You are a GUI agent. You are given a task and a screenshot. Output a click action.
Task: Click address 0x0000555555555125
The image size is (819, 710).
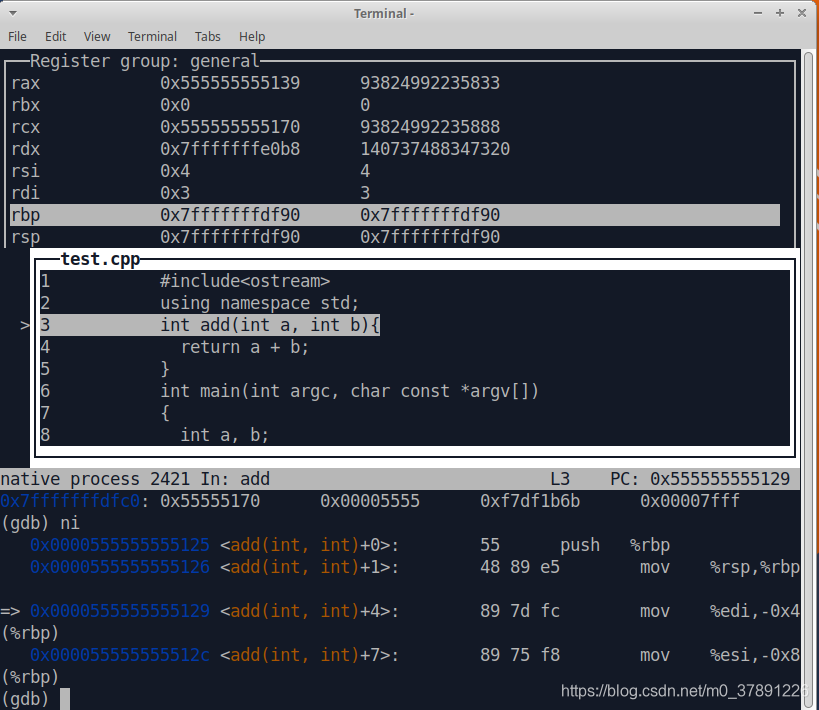tap(120, 545)
